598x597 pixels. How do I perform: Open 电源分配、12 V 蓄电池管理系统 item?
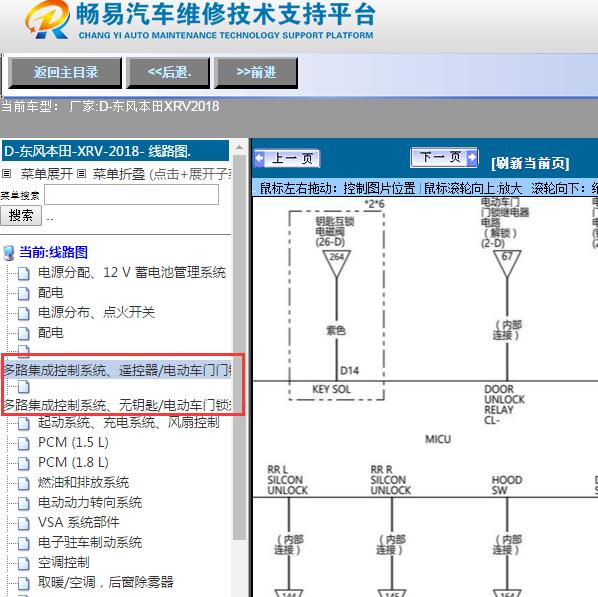132,272
